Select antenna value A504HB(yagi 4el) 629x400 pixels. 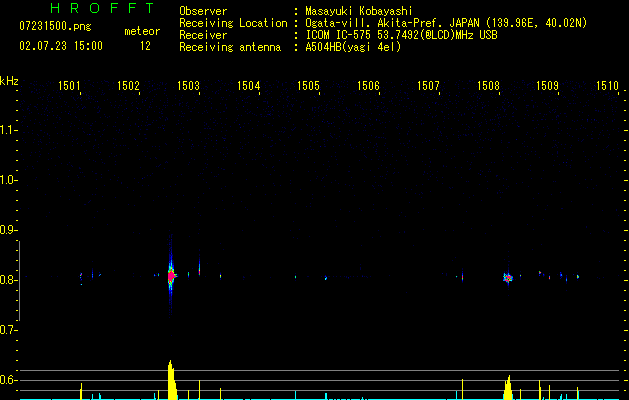coord(353,47)
